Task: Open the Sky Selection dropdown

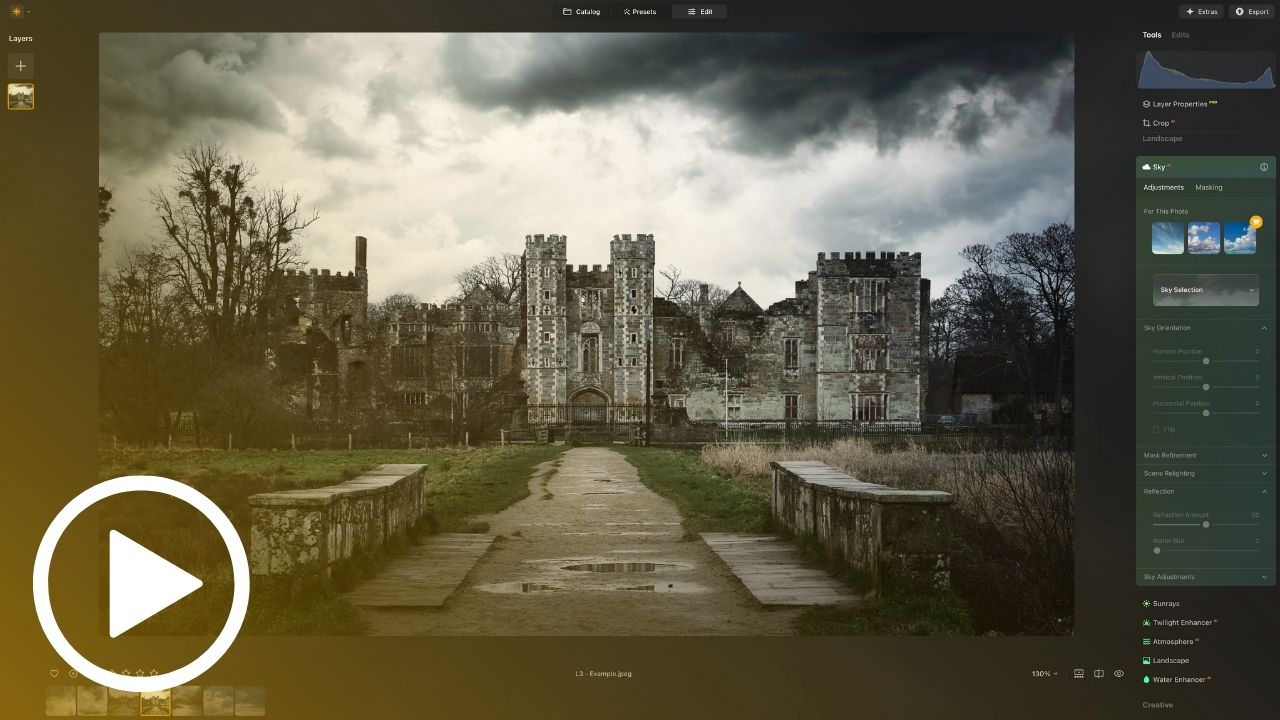Action: pyautogui.click(x=1206, y=290)
